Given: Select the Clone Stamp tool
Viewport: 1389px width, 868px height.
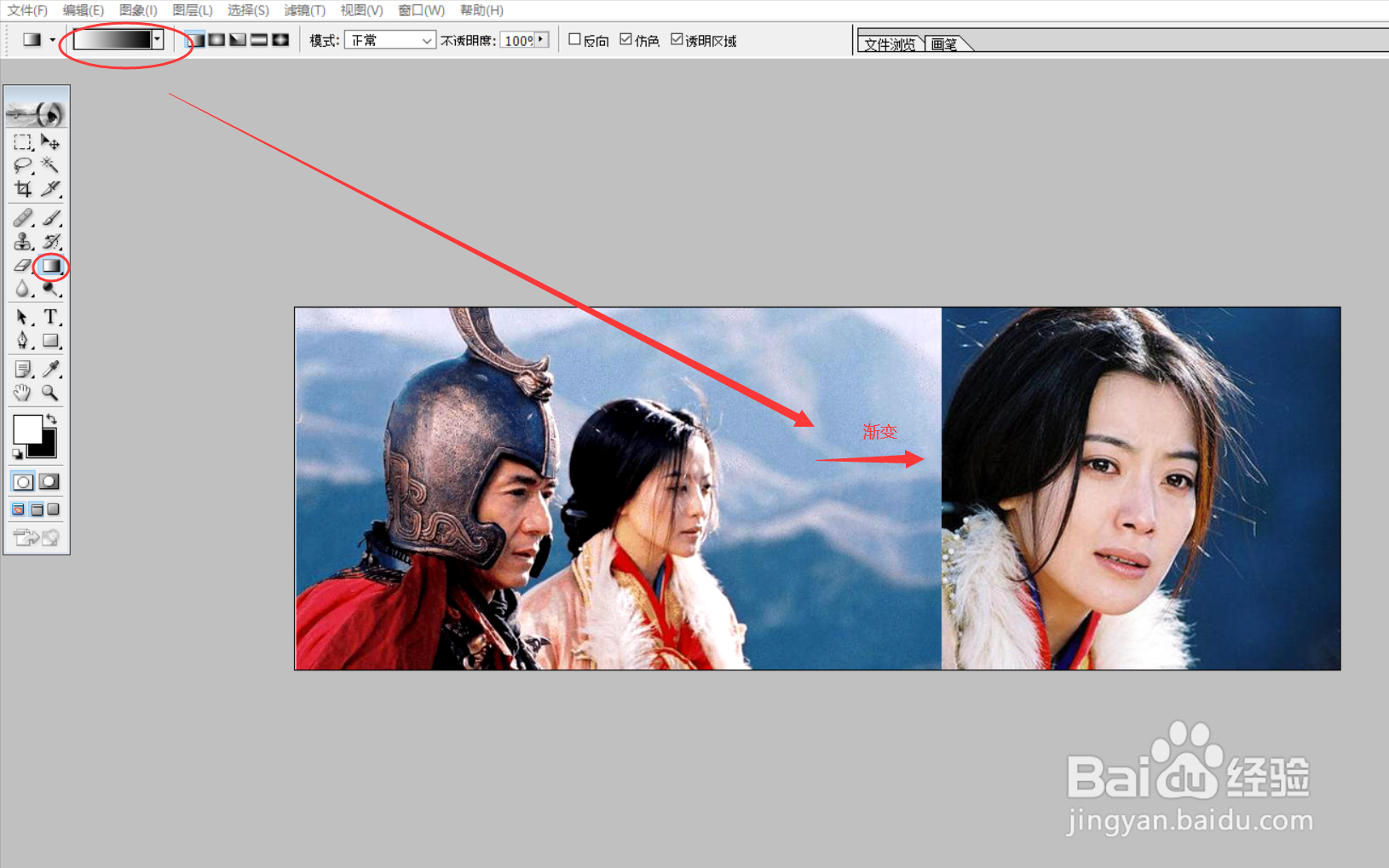Looking at the screenshot, I should point(23,242).
